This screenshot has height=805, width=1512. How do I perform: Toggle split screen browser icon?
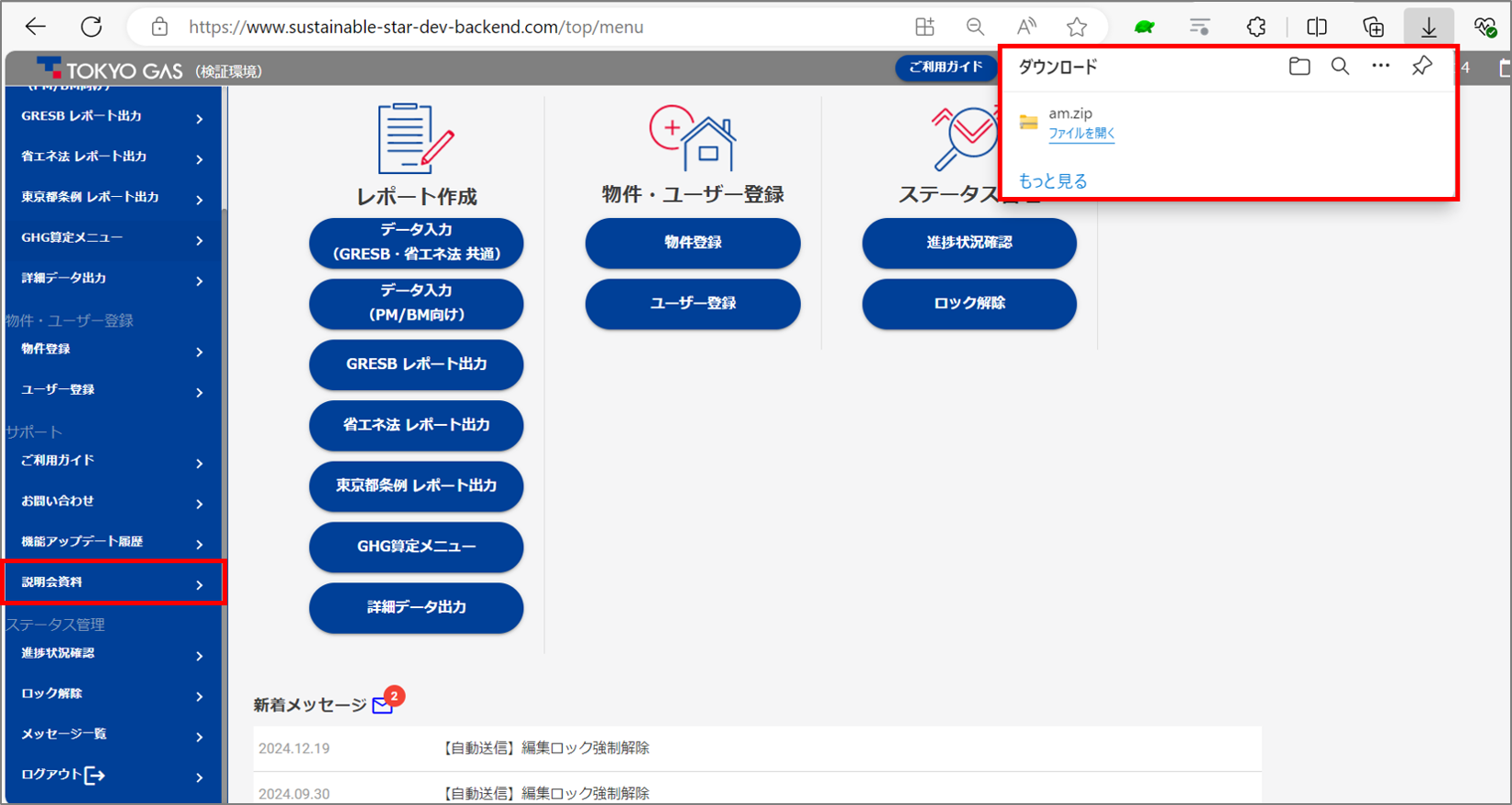pos(1316,27)
